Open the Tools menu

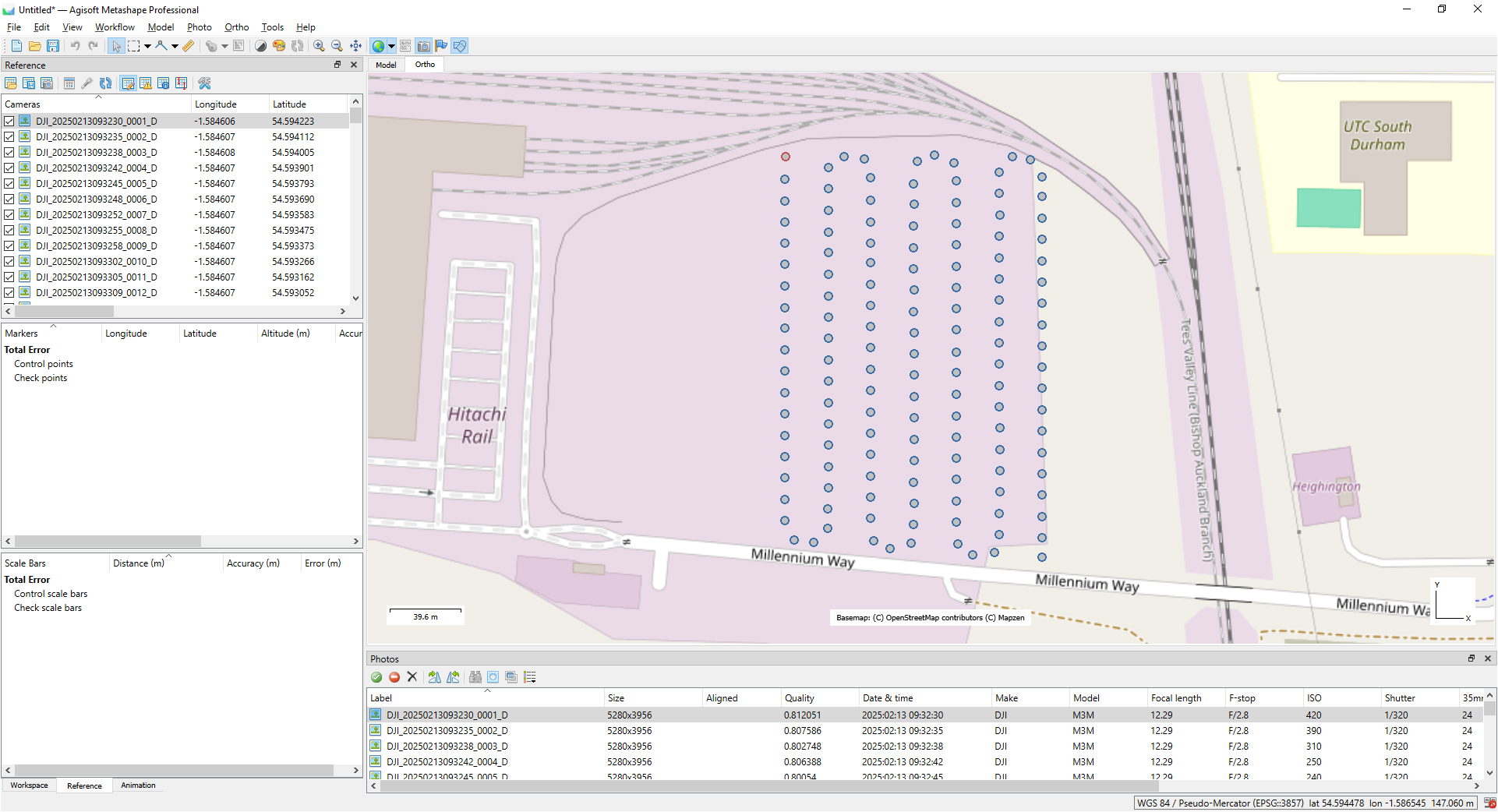273,27
